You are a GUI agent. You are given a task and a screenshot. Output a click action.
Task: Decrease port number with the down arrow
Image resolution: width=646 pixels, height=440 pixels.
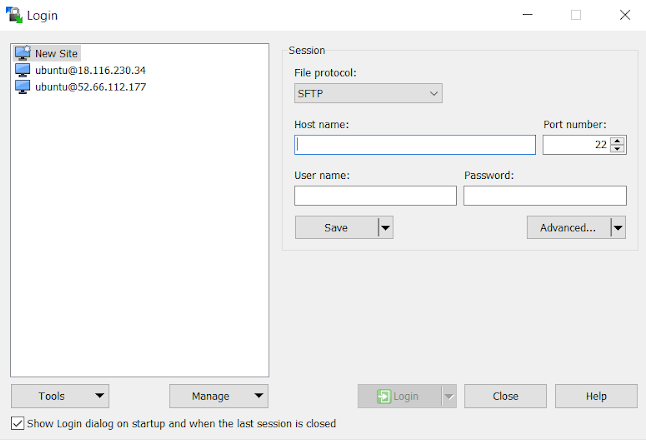(x=617, y=149)
